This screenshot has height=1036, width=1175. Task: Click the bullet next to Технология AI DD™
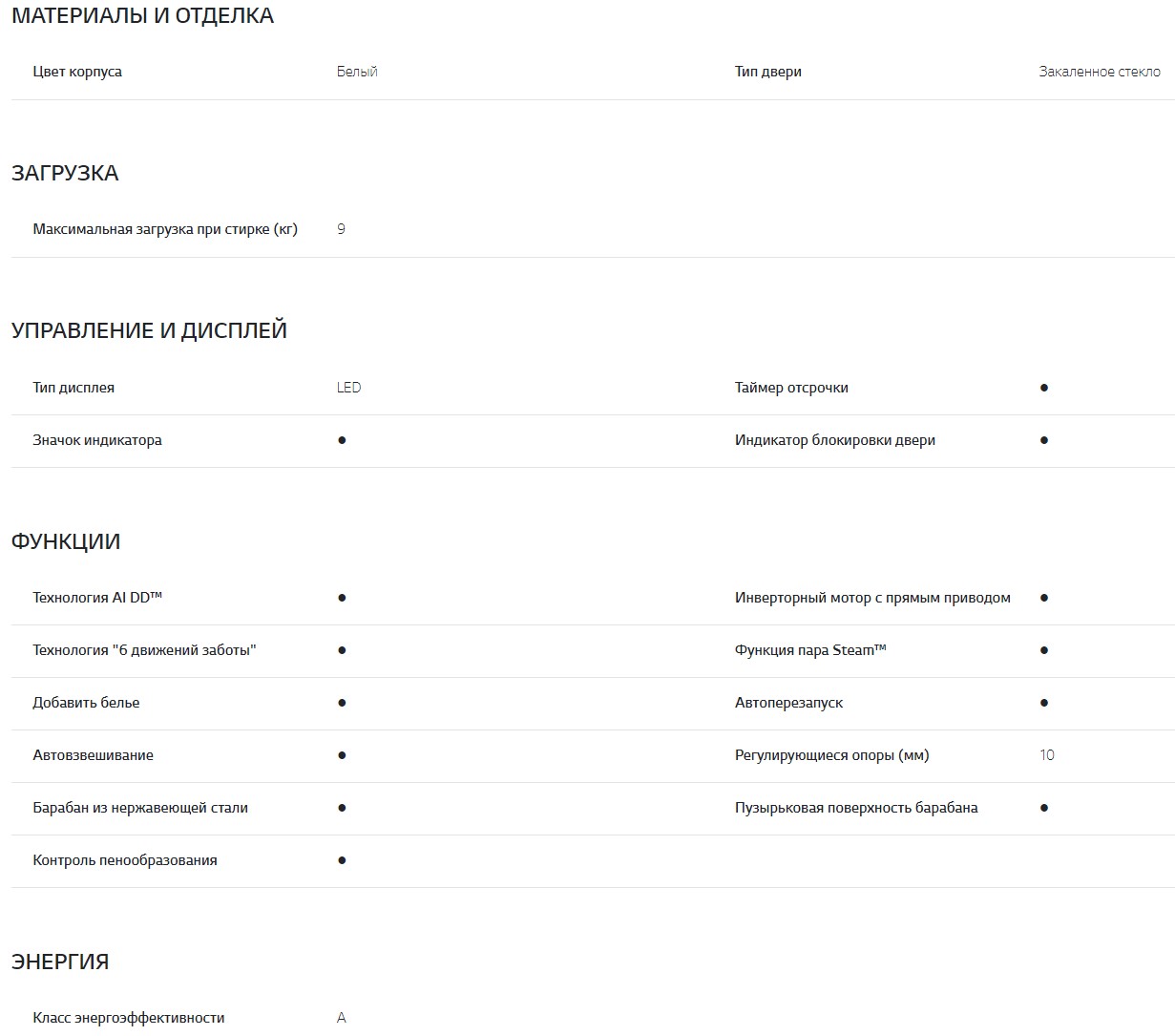tap(342, 598)
